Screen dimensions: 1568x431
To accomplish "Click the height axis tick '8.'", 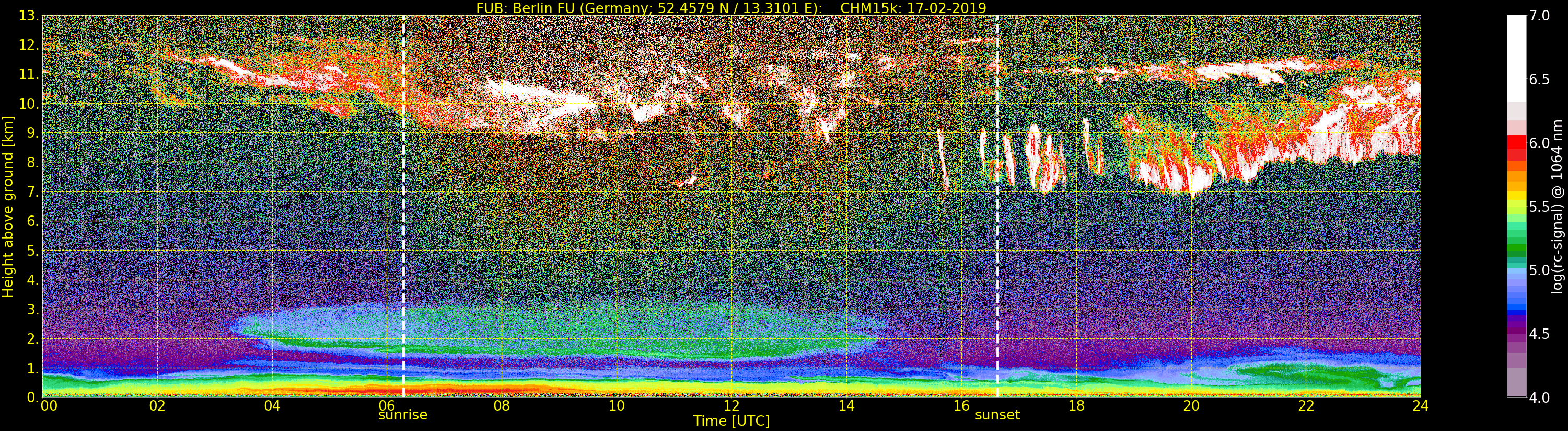I will [32, 162].
